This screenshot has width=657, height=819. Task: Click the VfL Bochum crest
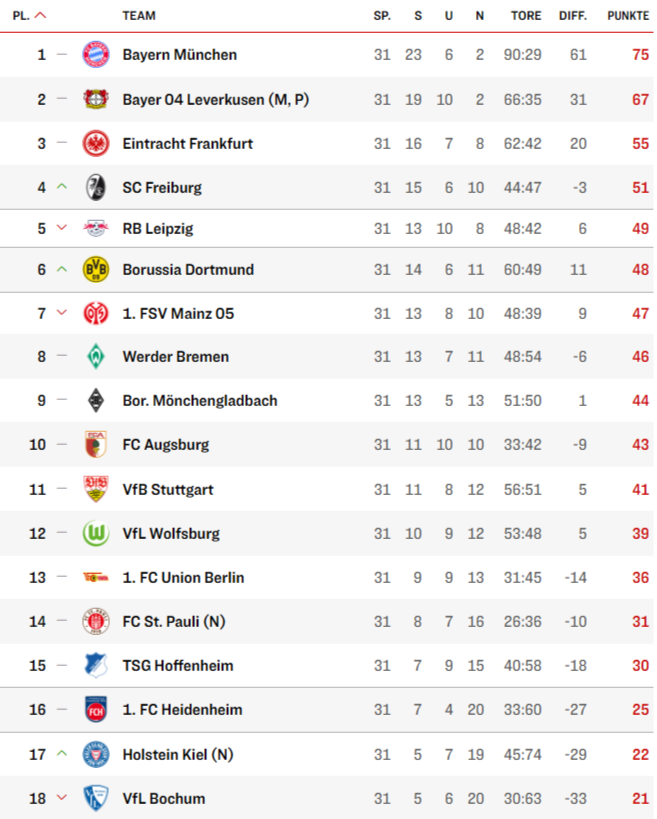click(x=96, y=798)
